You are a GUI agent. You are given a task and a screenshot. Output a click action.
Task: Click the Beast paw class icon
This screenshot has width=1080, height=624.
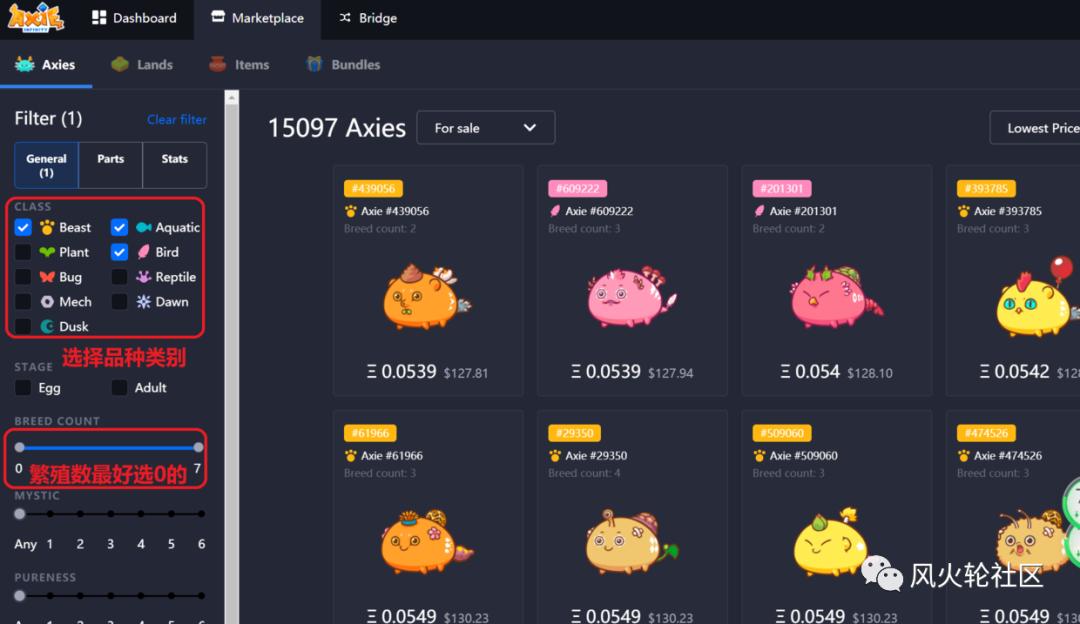(47, 227)
